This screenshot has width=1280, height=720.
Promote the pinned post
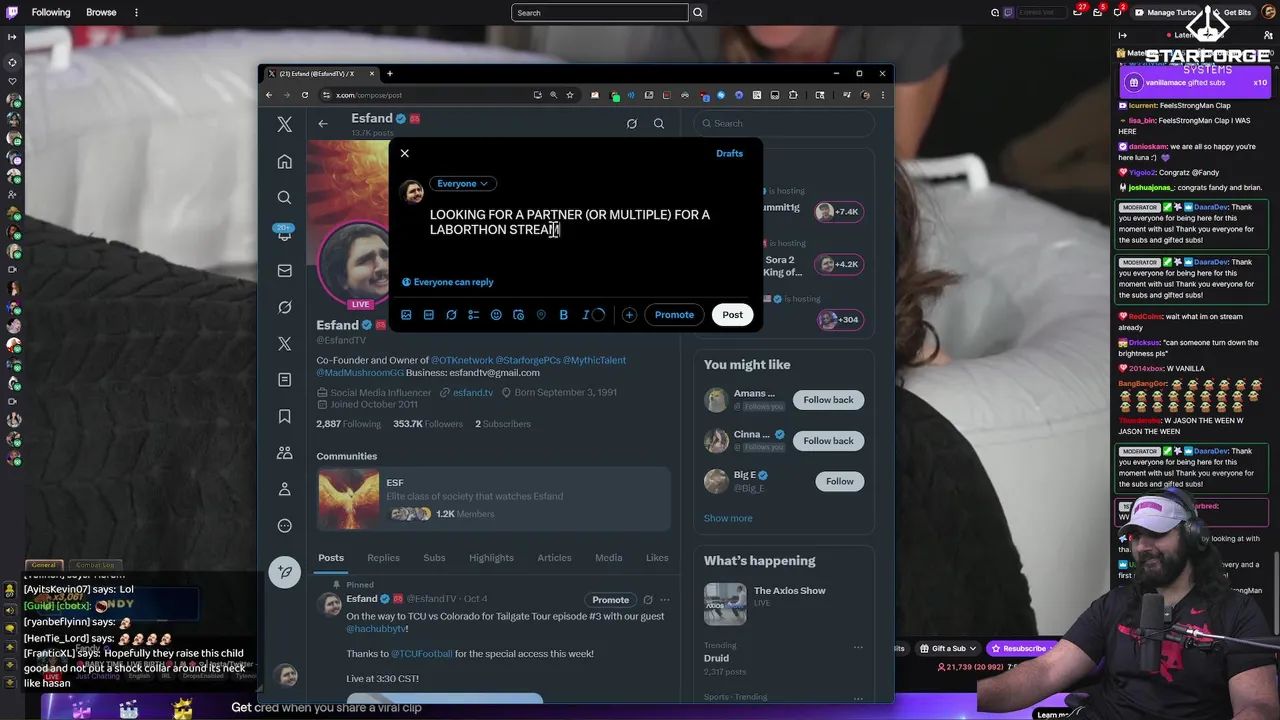tap(610, 600)
